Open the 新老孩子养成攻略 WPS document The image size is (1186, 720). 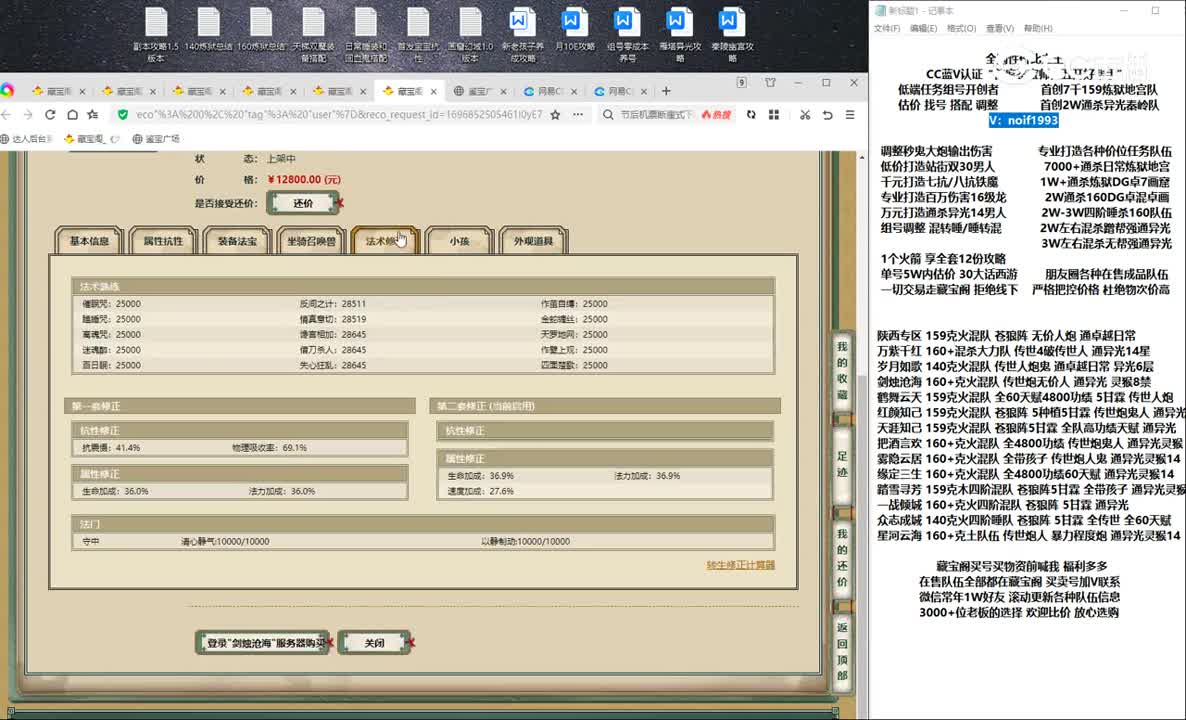click(523, 34)
